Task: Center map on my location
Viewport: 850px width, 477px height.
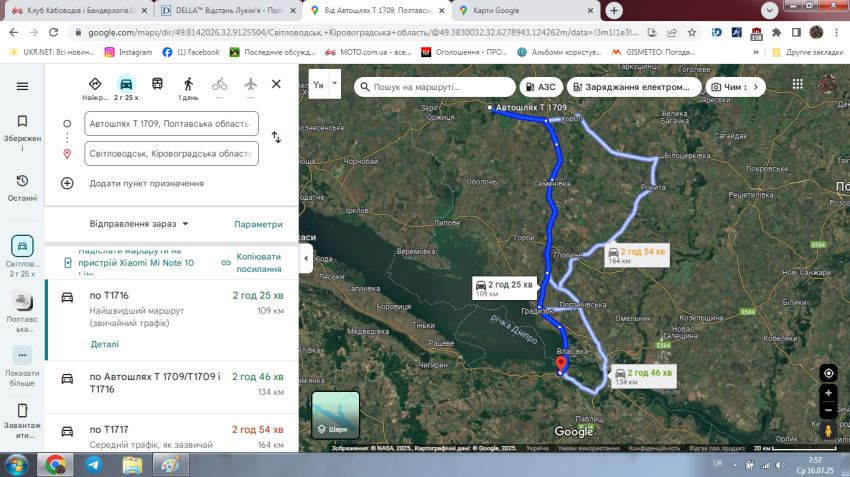Action: pyautogui.click(x=828, y=373)
